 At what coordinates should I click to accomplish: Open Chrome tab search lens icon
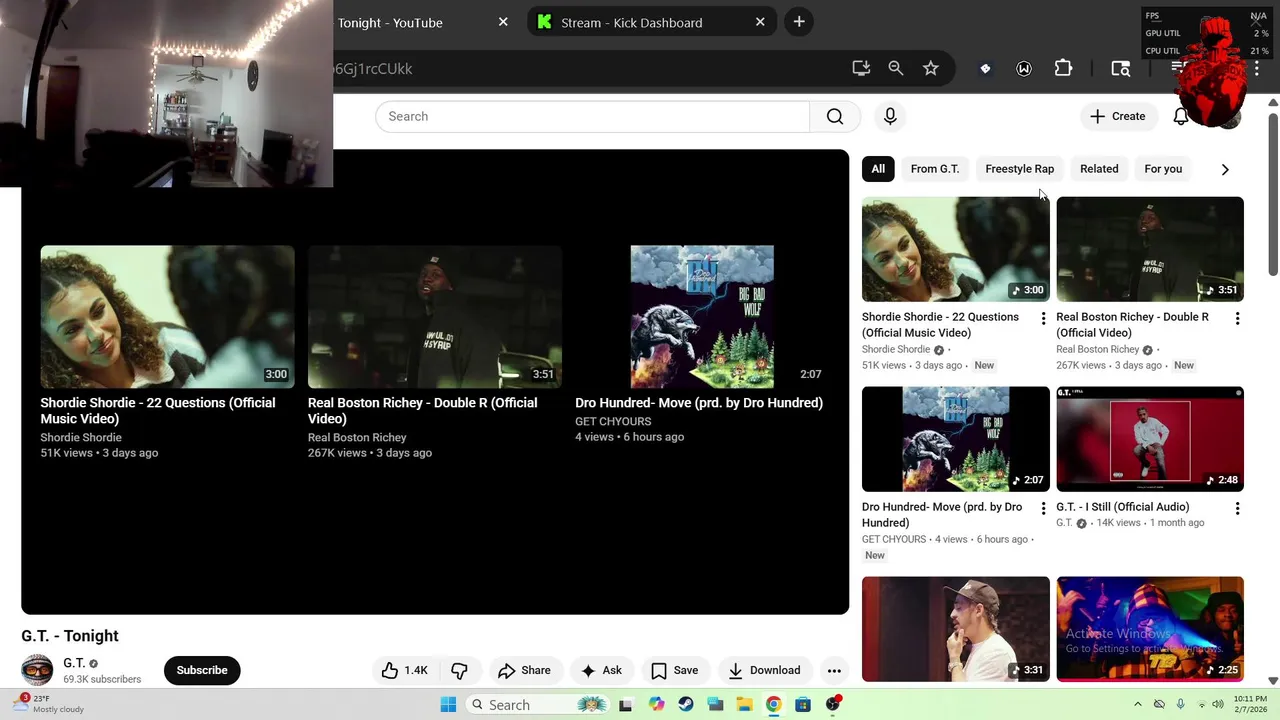click(x=1121, y=68)
